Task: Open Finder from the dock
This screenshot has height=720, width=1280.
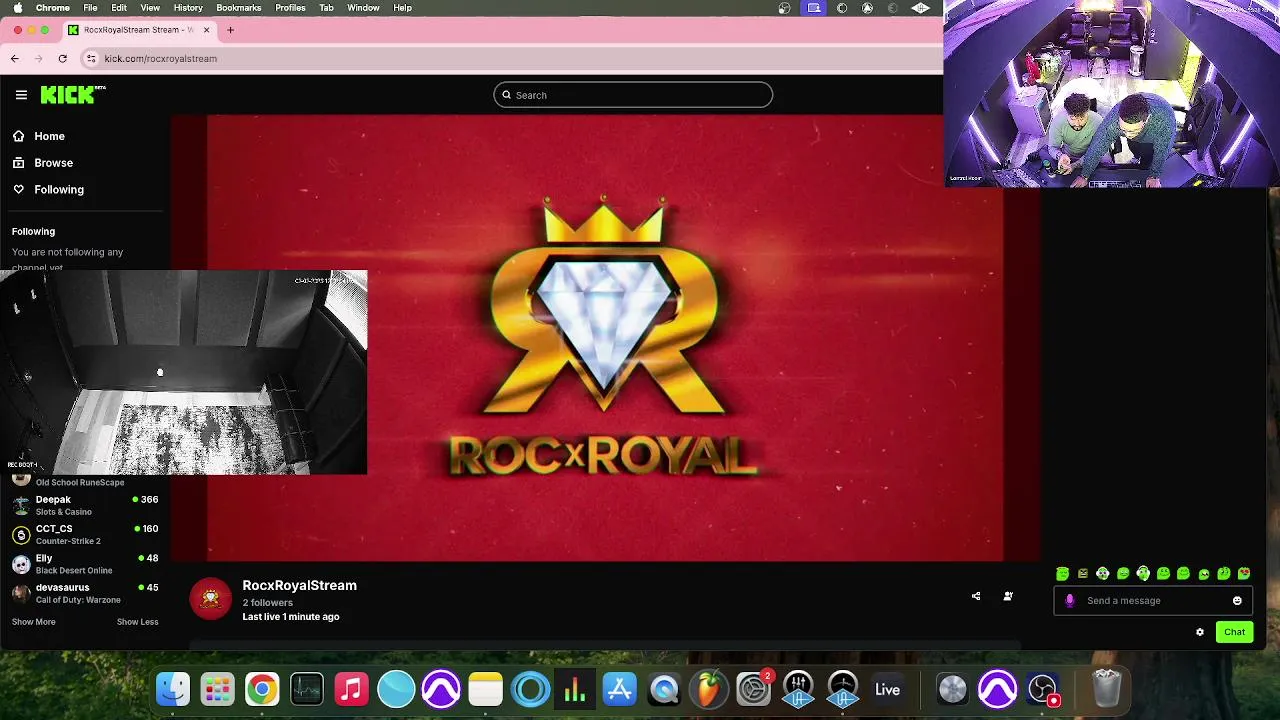Action: (x=173, y=689)
